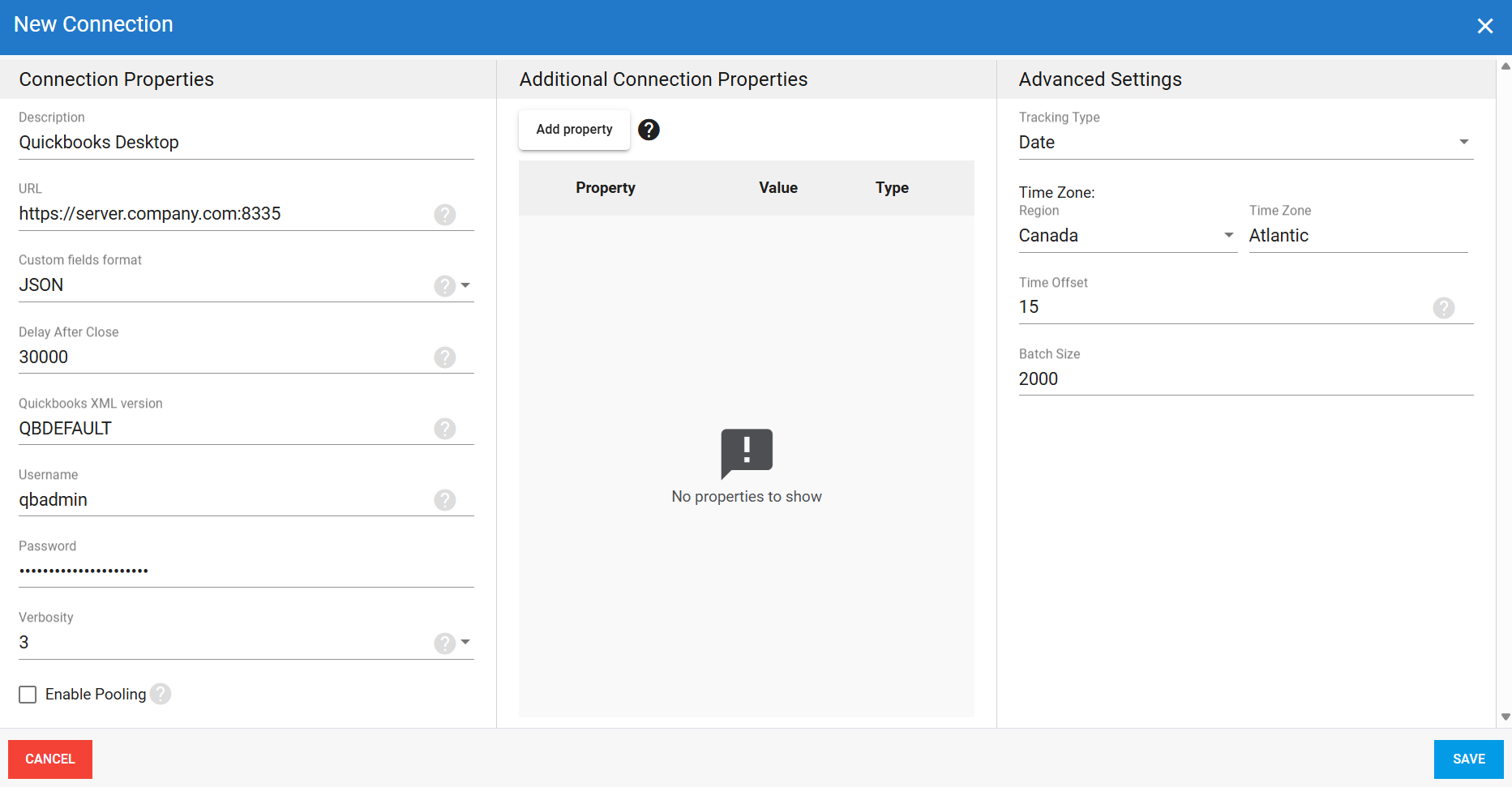Image resolution: width=1512 pixels, height=787 pixels.
Task: Click the Additional Connection Properties heading
Action: (663, 79)
